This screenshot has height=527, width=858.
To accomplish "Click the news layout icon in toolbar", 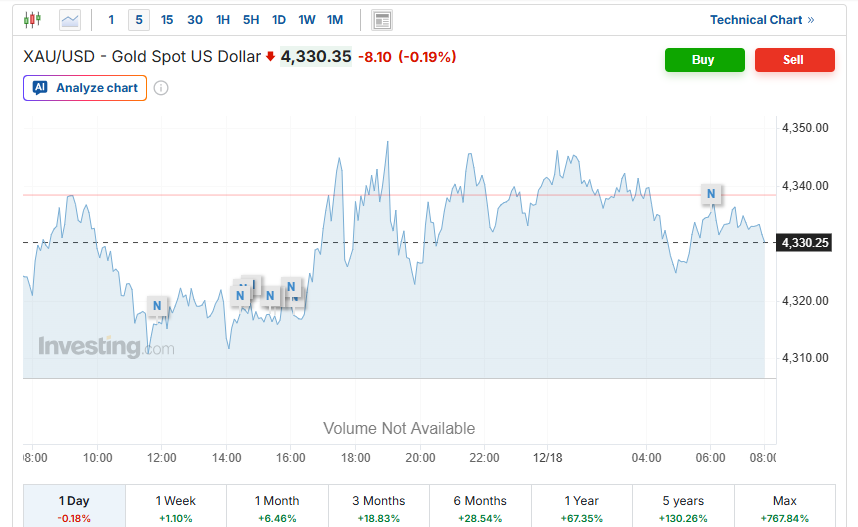I will [381, 20].
